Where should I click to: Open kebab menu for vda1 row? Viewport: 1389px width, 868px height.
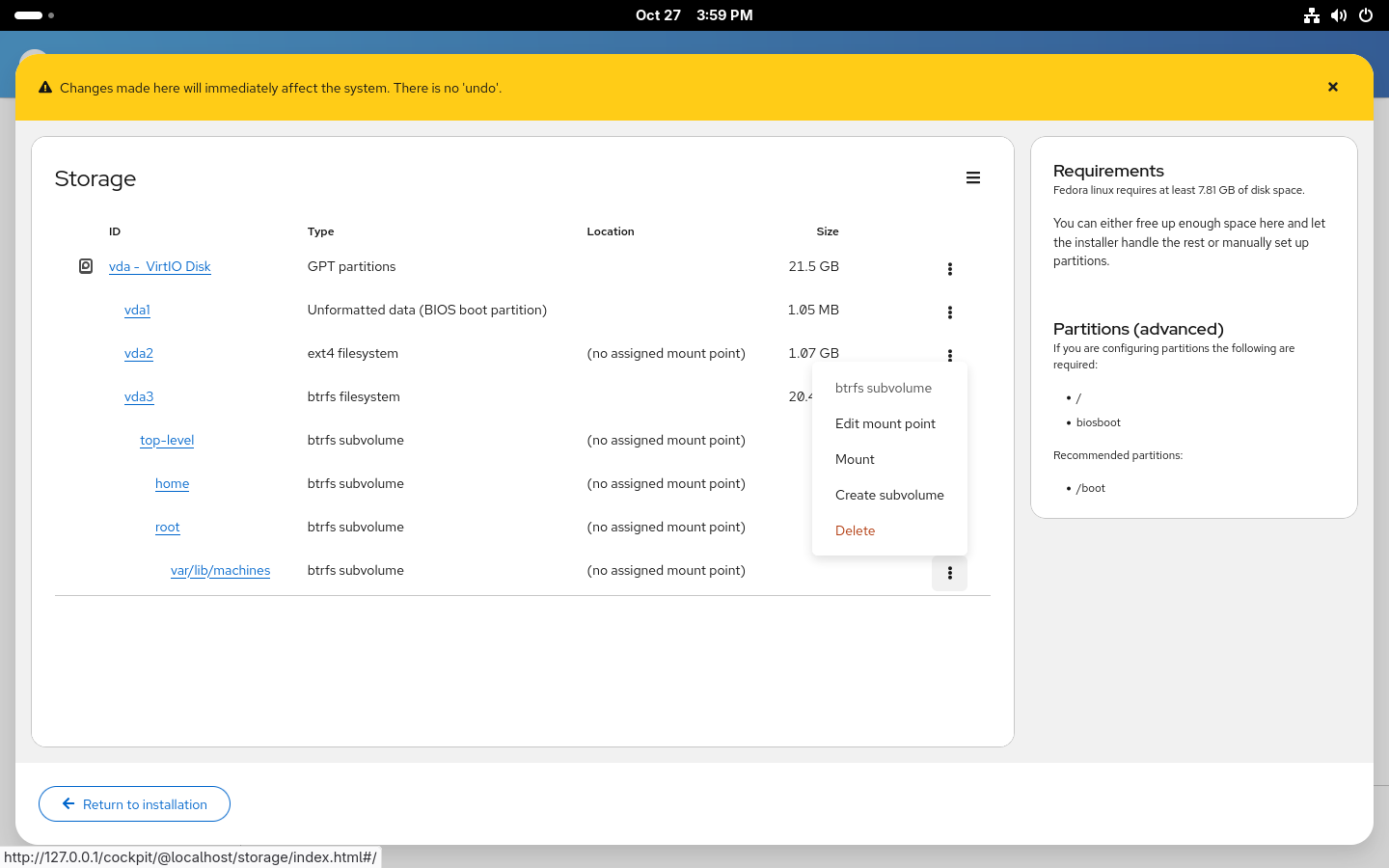coord(950,312)
